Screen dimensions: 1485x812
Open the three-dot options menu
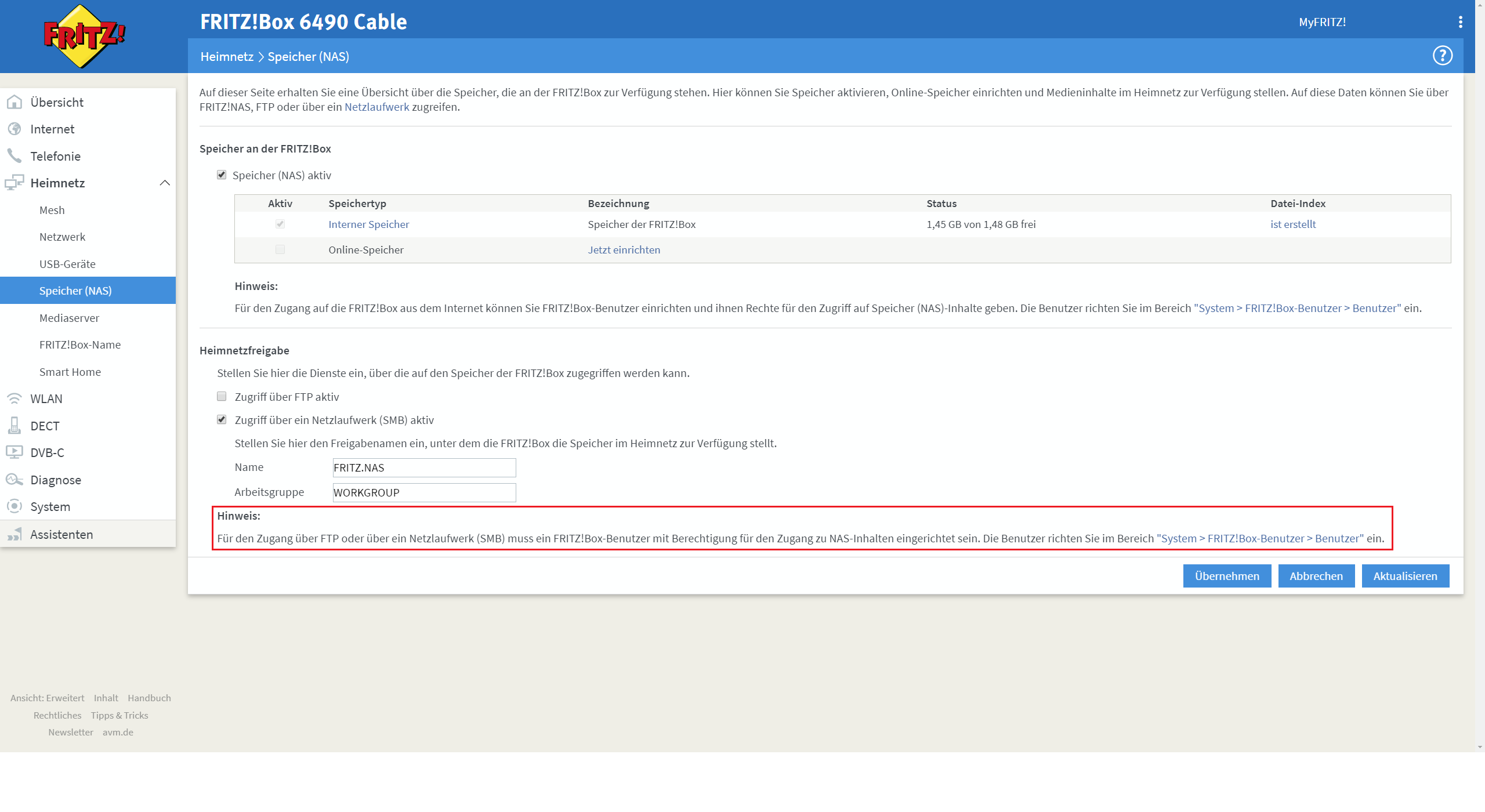pyautogui.click(x=1460, y=22)
